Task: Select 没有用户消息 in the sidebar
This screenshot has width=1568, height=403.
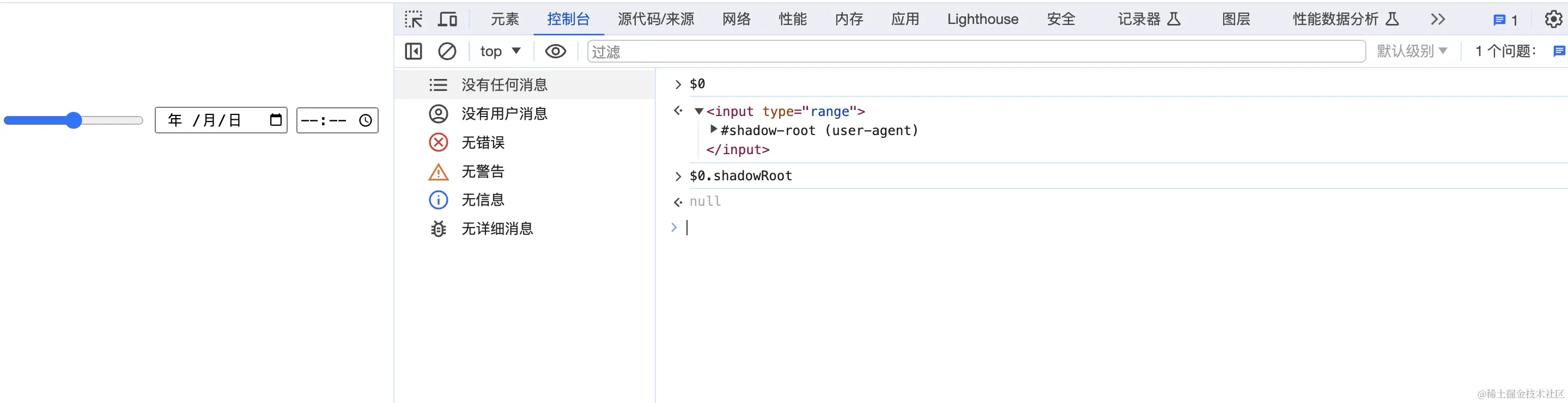Action: pyautogui.click(x=525, y=114)
